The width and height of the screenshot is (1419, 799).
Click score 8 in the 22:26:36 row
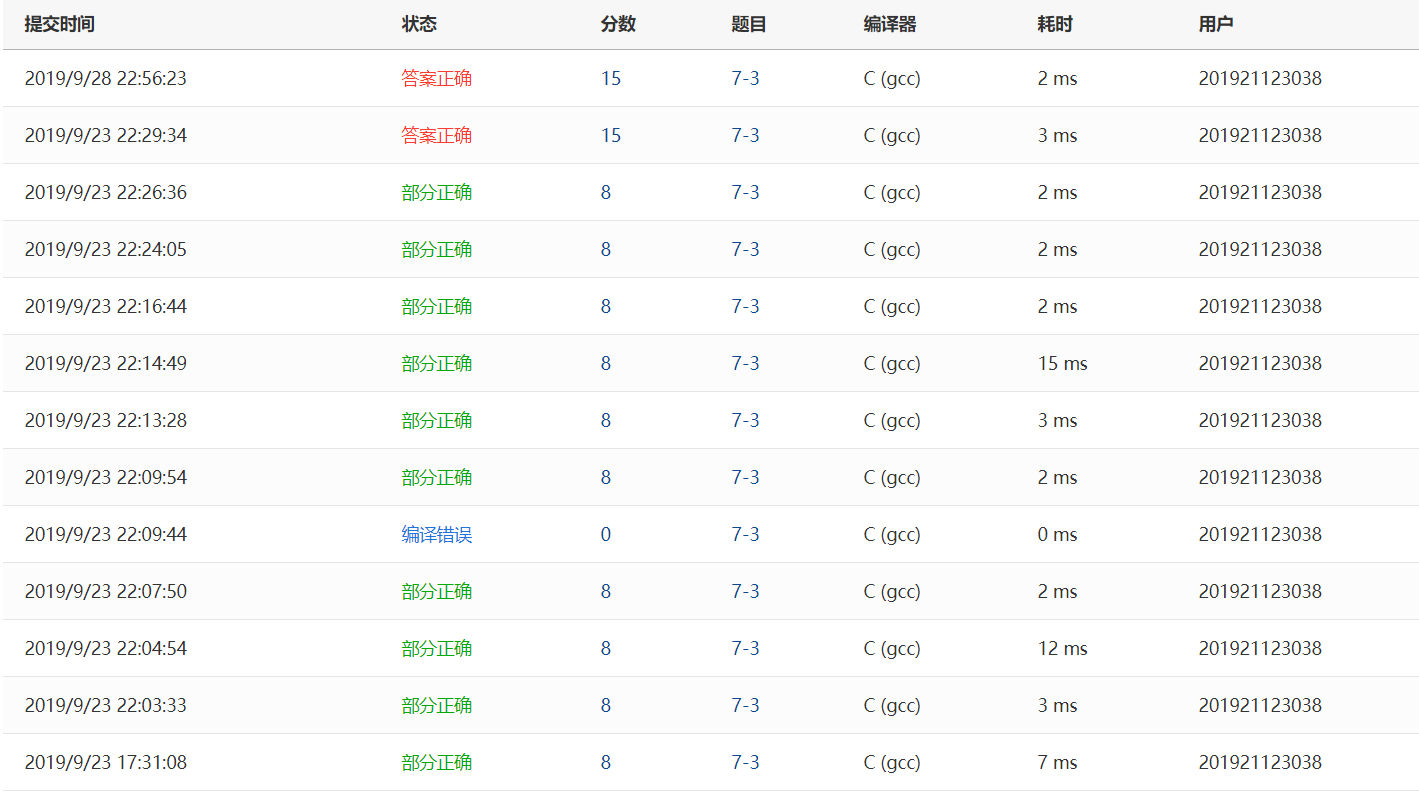[606, 192]
